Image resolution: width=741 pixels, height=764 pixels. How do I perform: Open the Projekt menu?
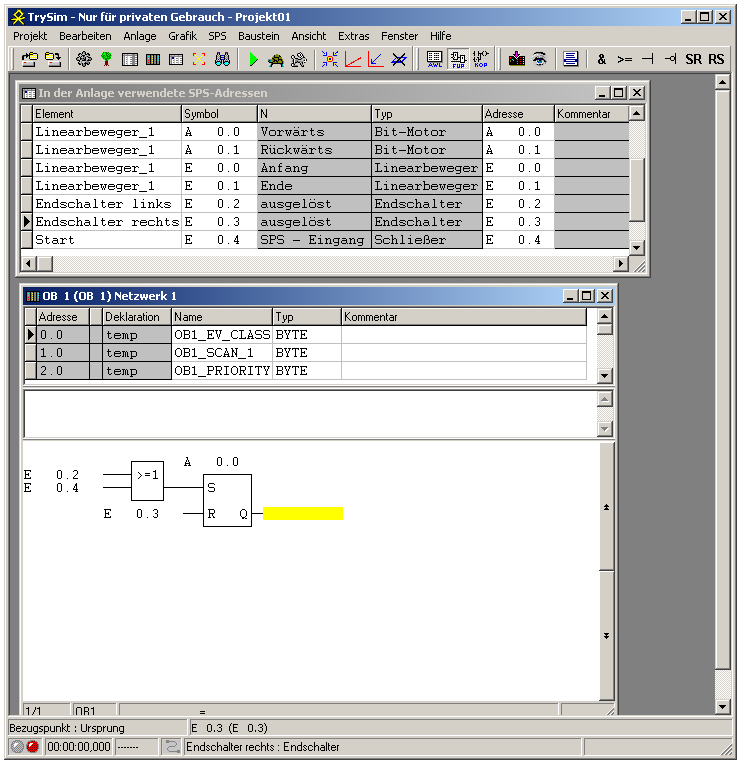click(30, 35)
